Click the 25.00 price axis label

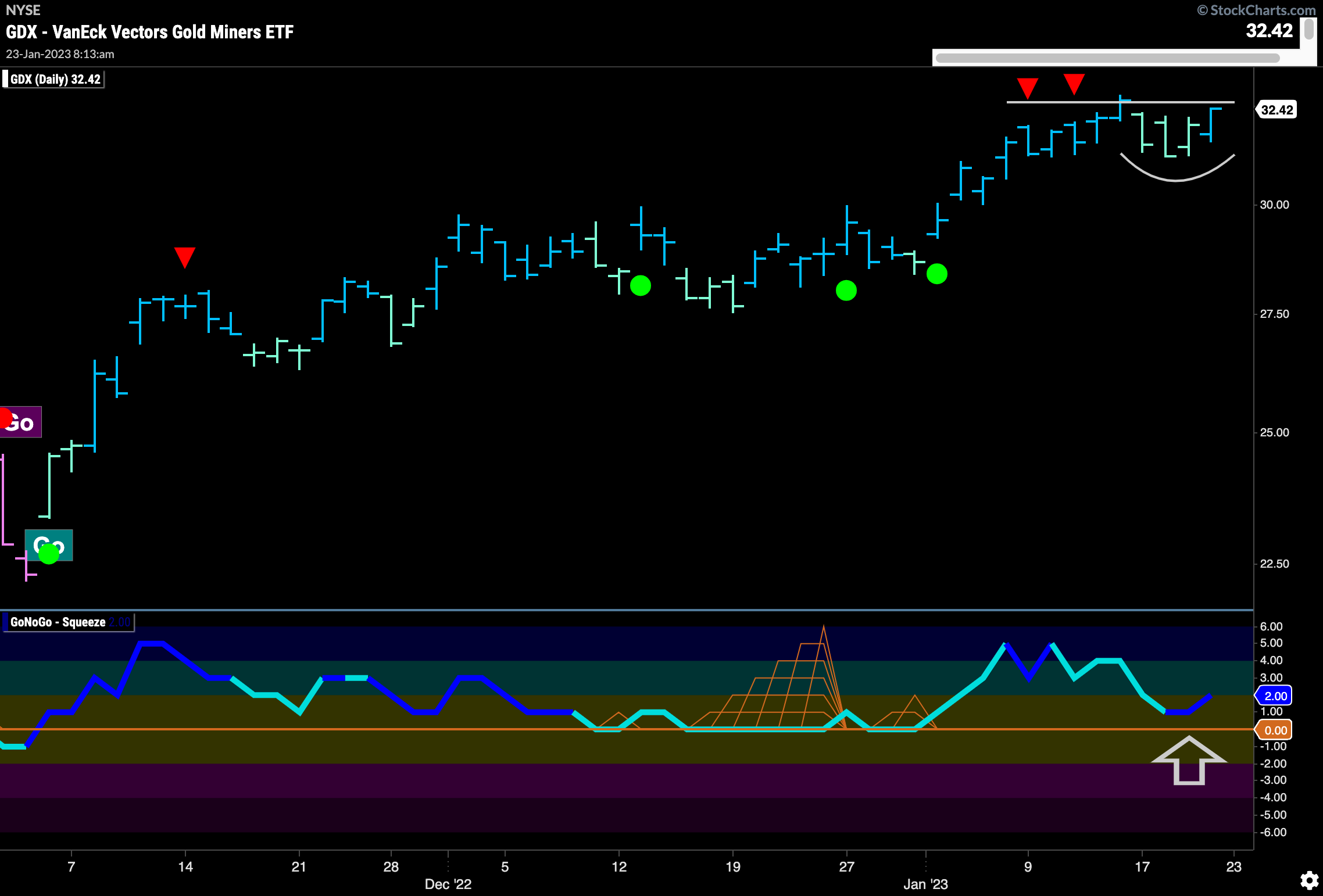[x=1274, y=432]
